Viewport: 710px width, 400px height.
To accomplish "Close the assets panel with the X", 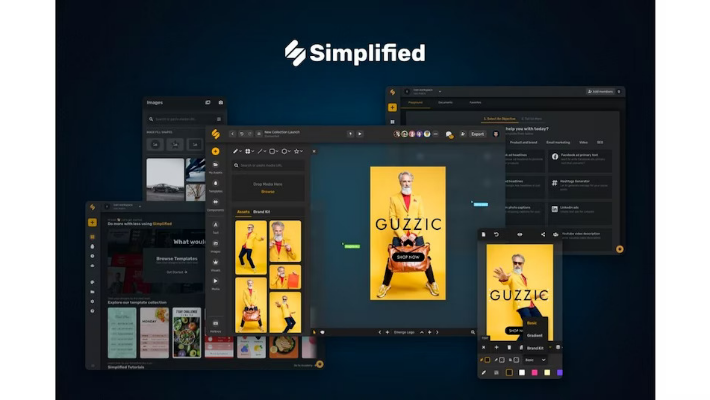I will [x=314, y=151].
